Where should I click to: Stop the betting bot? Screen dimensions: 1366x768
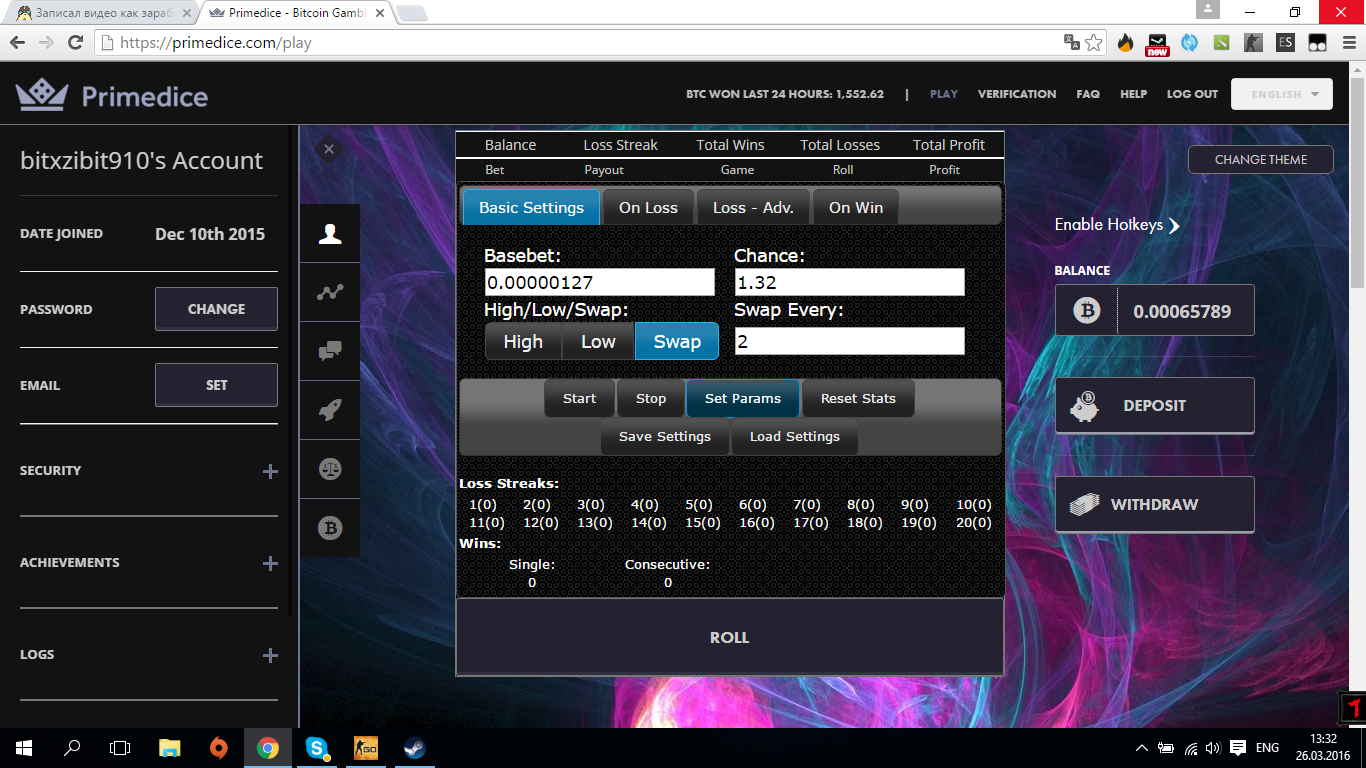click(651, 398)
